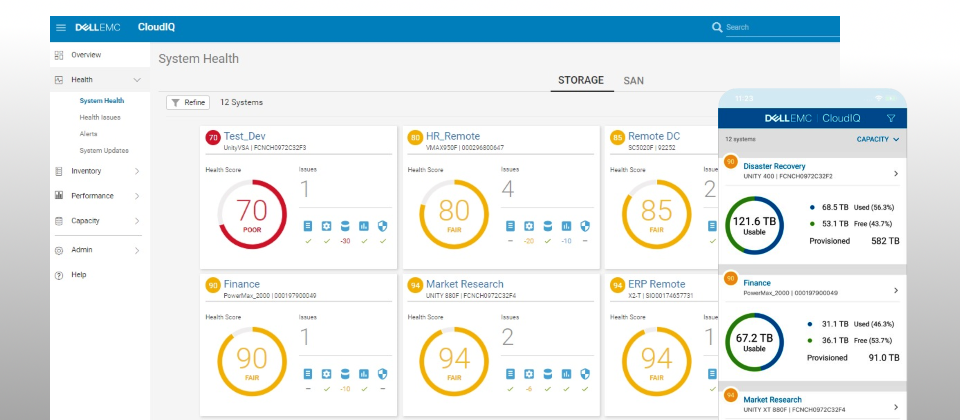Expand the Performance sidebar section
This screenshot has width=960, height=420.
click(x=137, y=196)
